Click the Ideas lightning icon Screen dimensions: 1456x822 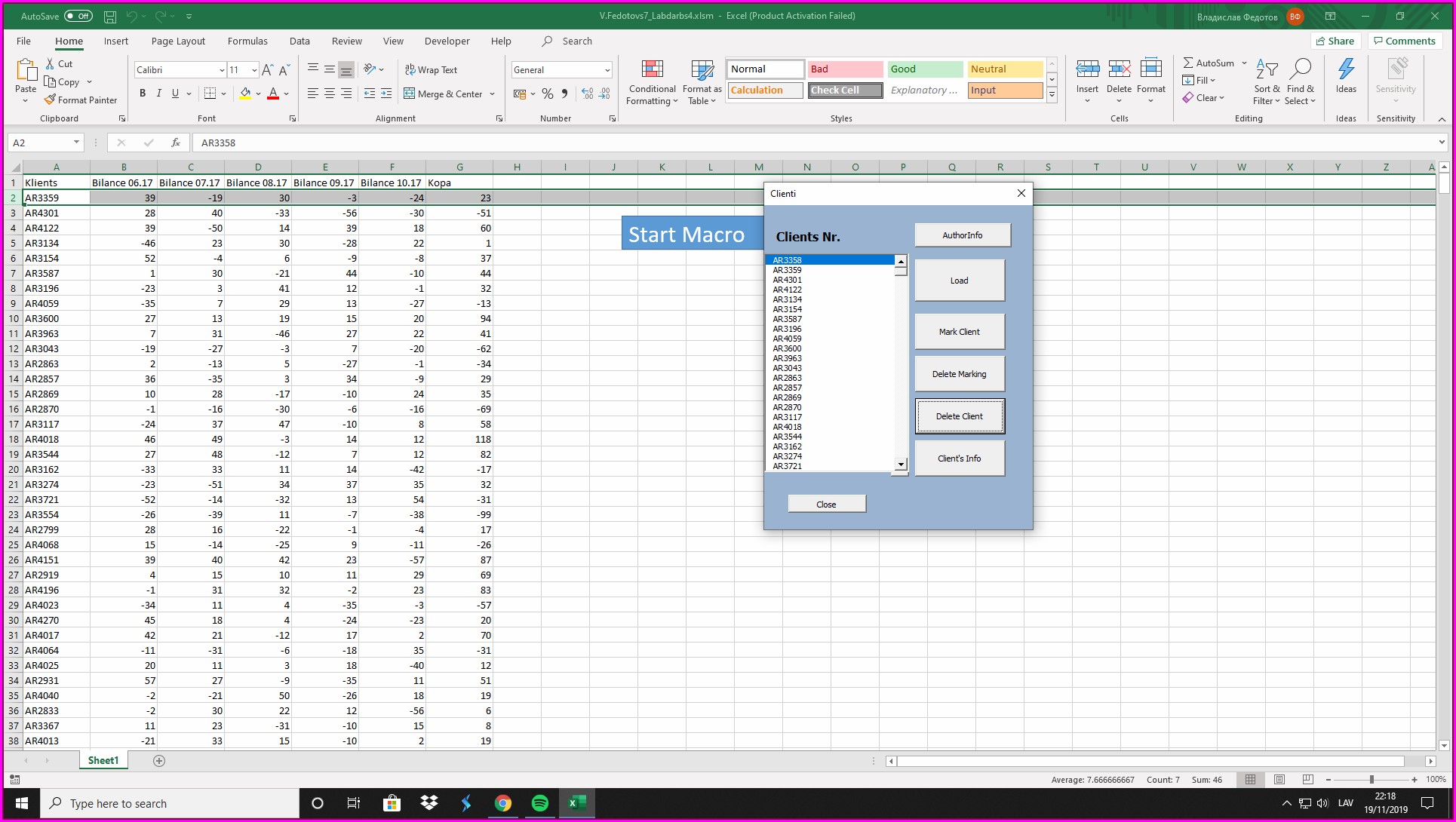tap(1346, 69)
